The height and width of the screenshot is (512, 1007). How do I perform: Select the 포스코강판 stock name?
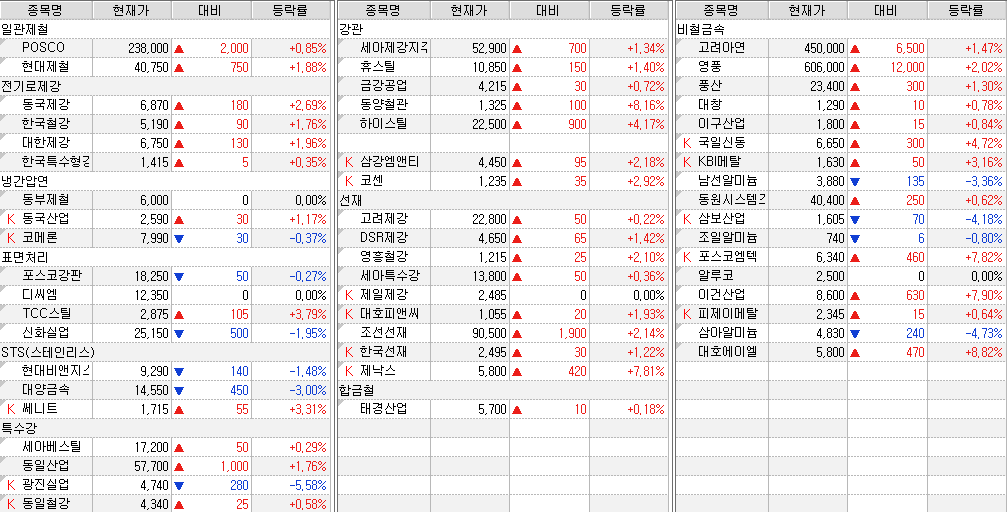[x=51, y=276]
